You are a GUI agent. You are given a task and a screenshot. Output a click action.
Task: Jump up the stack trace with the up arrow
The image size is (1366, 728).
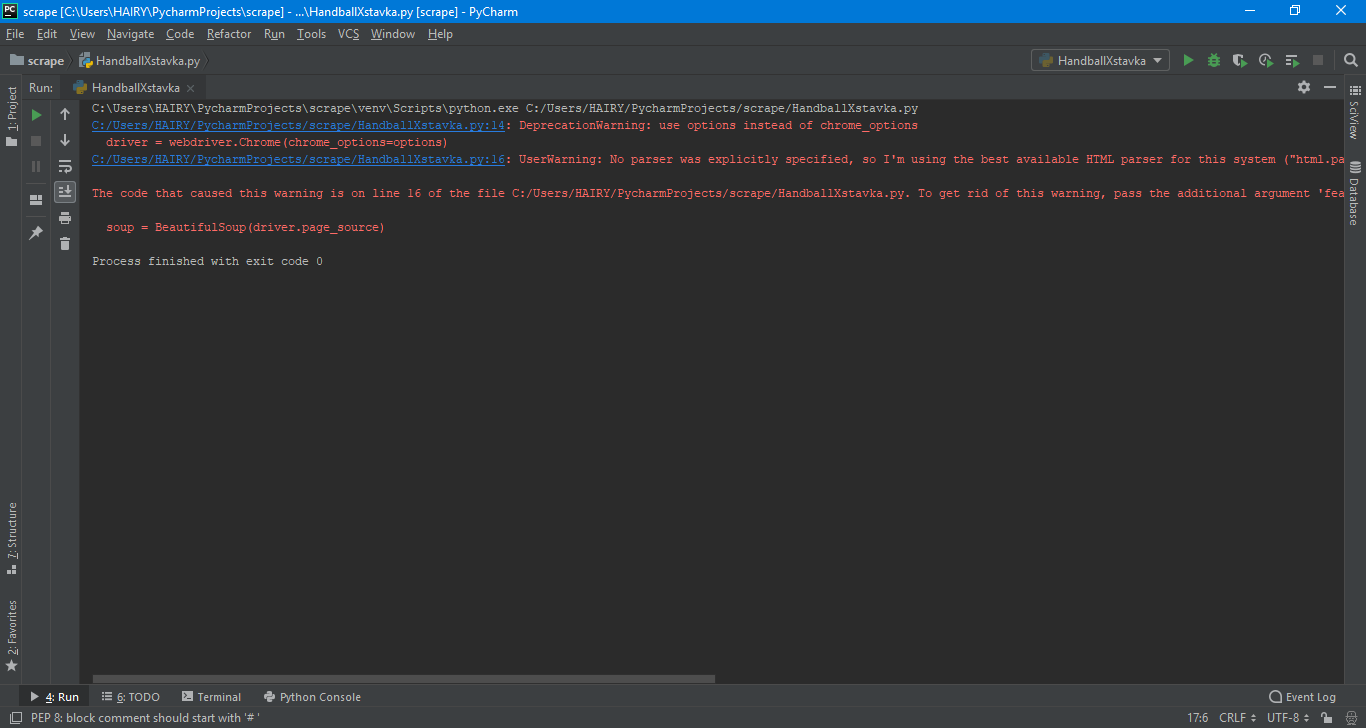coord(65,114)
